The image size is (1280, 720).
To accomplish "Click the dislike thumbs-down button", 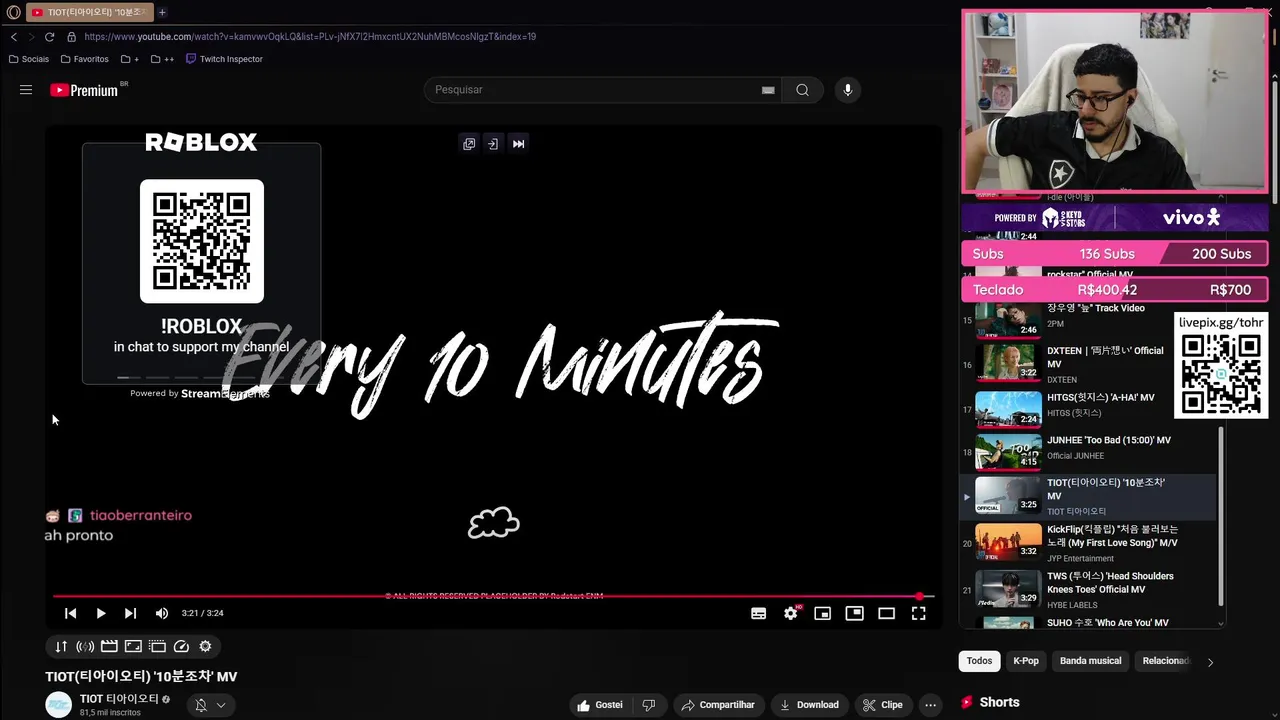I will (648, 705).
